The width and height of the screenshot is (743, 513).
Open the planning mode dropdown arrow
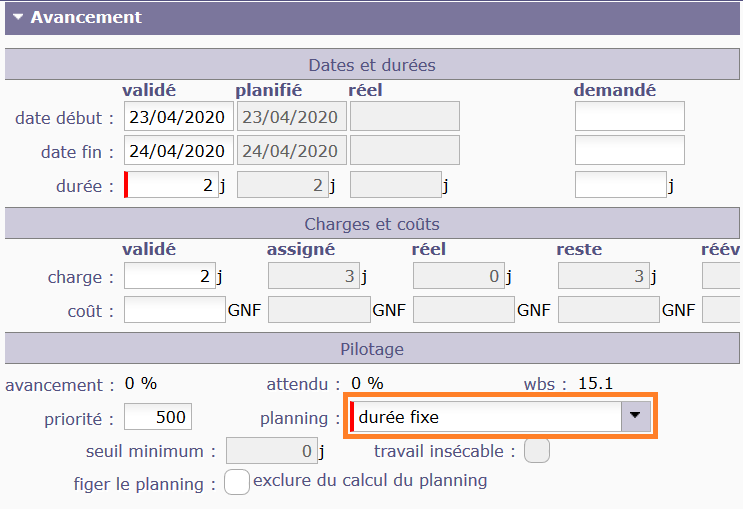pyautogui.click(x=636, y=416)
